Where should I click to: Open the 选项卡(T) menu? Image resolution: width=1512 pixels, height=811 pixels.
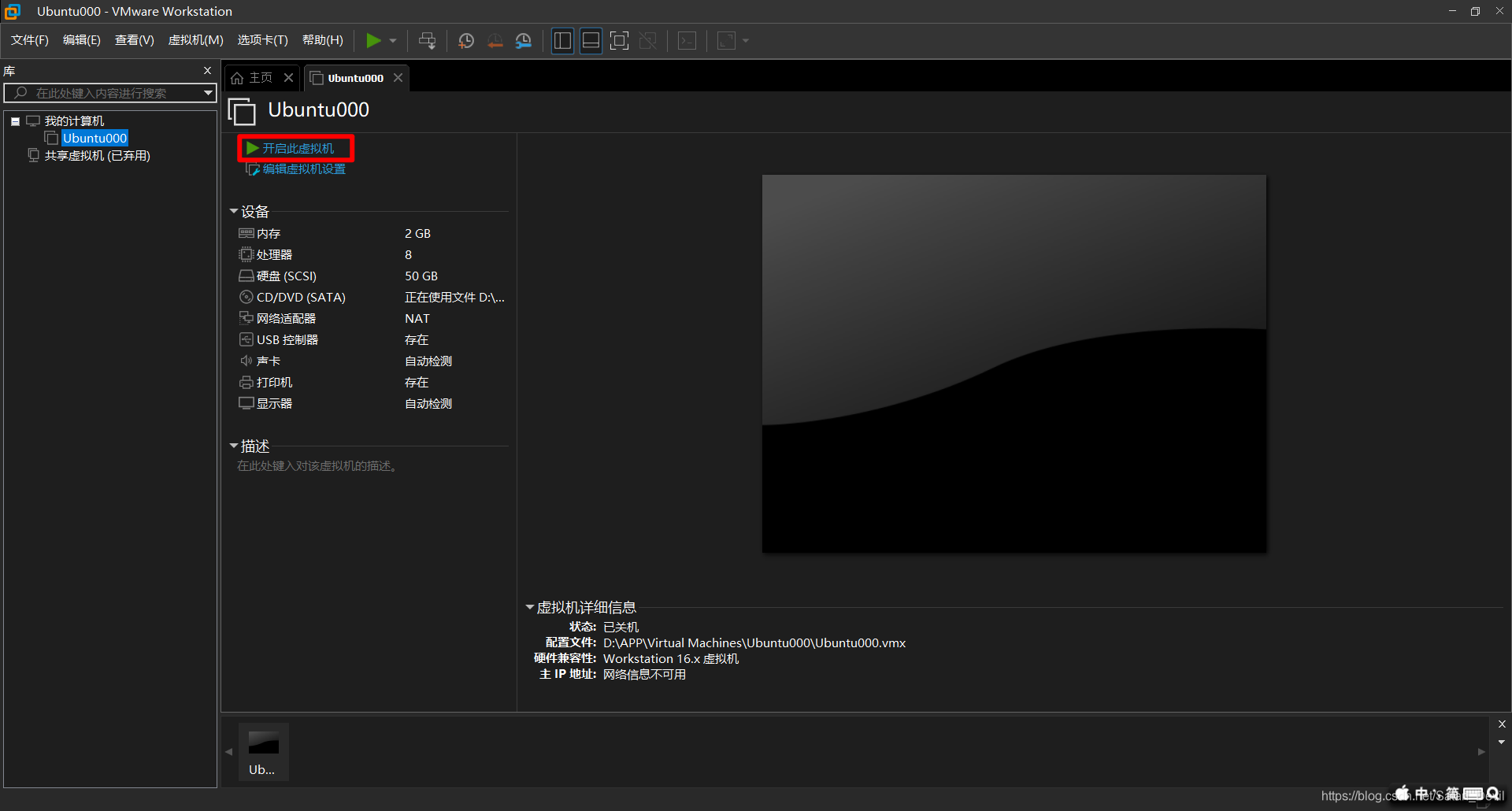[x=263, y=40]
